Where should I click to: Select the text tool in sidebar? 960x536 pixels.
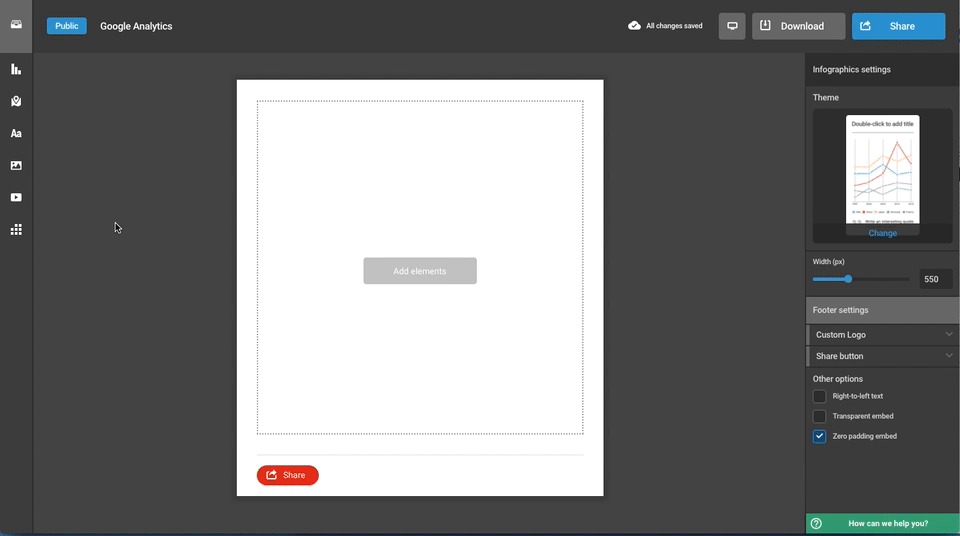16,133
